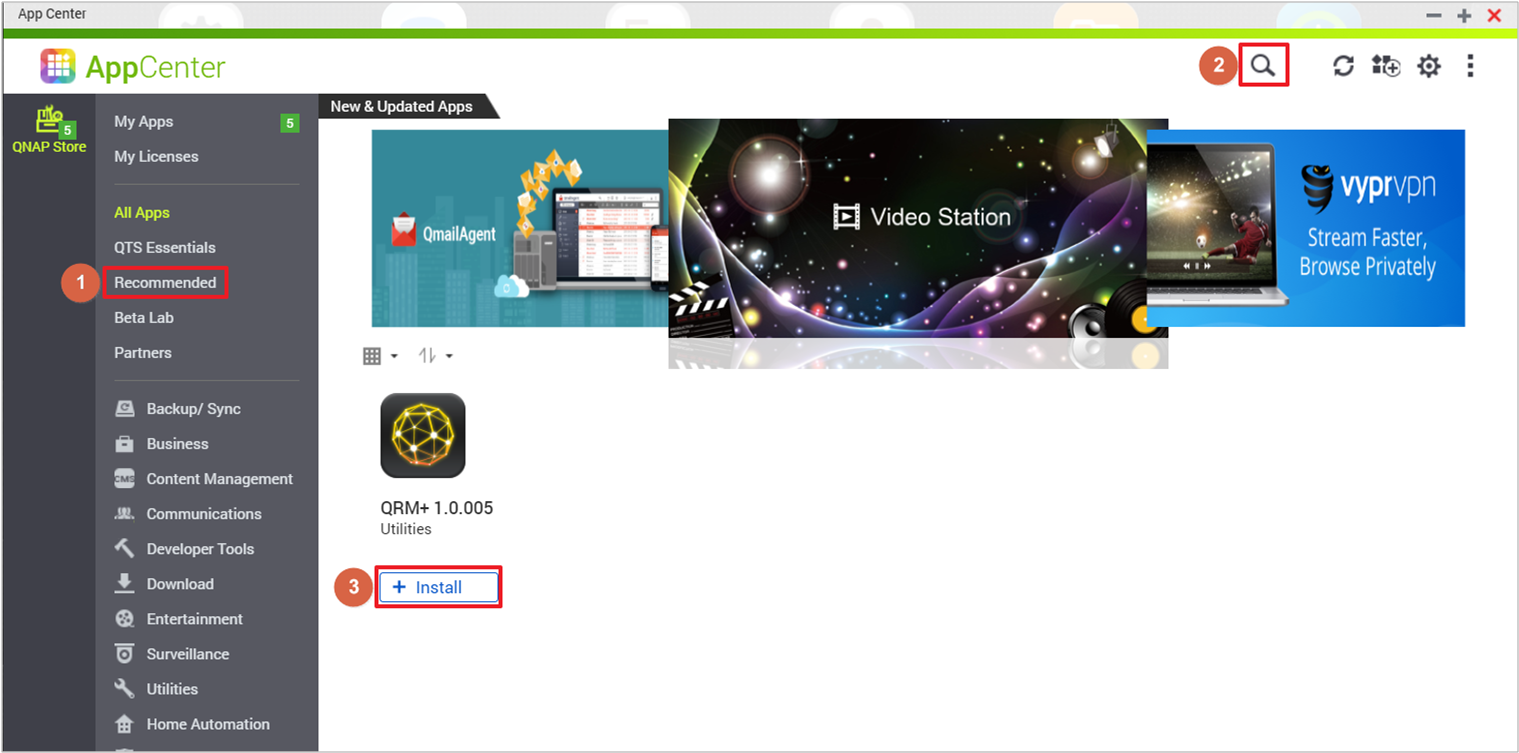Choose the Surveillance category

187,654
